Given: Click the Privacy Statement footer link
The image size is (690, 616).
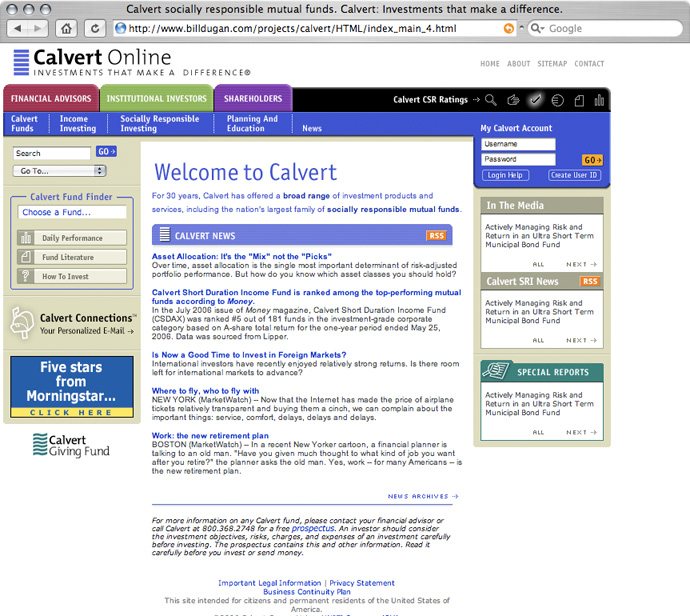Looking at the screenshot, I should [362, 583].
